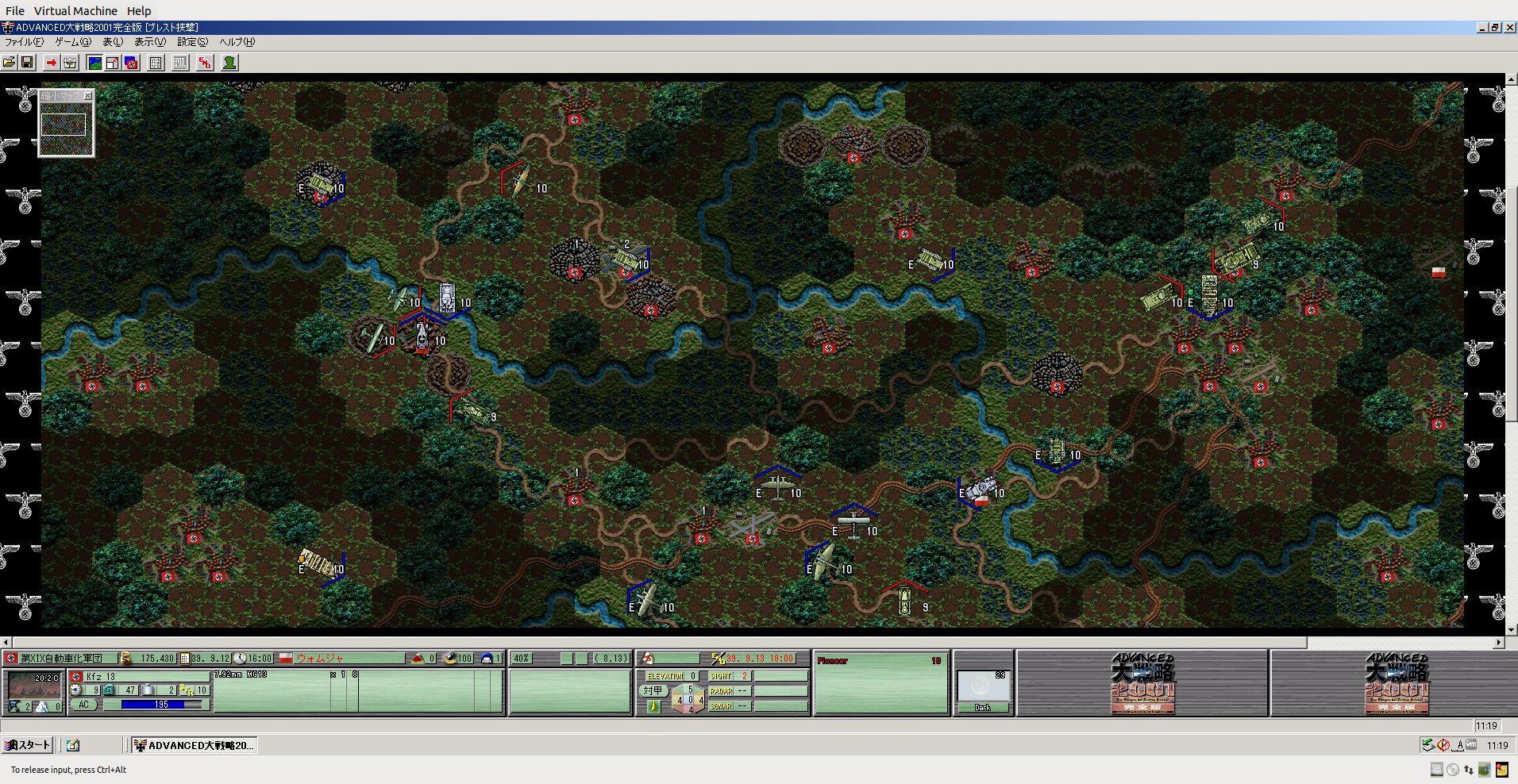The width and height of the screenshot is (1518, 784).
Task: Click the 40% terrain value field
Action: (x=522, y=658)
